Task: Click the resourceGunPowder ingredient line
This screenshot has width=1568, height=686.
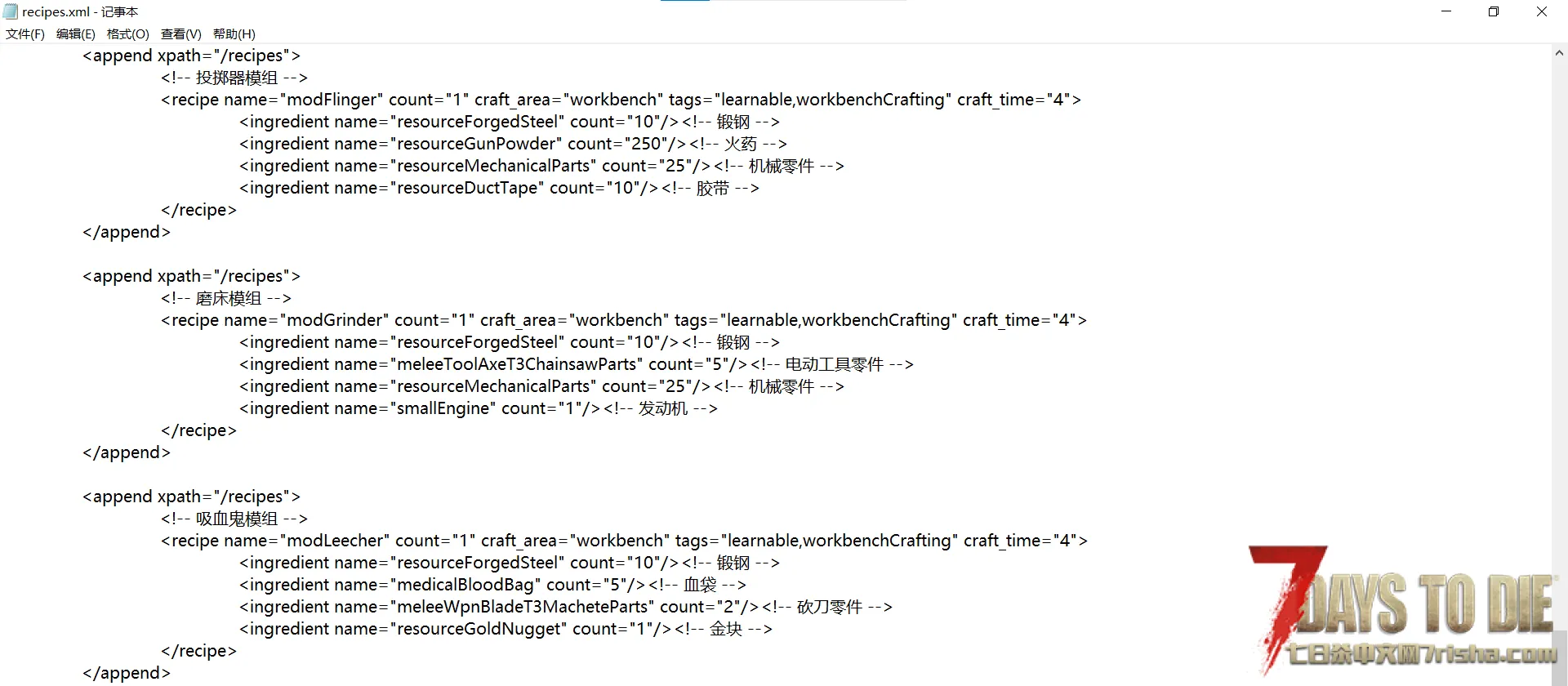Action: pos(513,144)
